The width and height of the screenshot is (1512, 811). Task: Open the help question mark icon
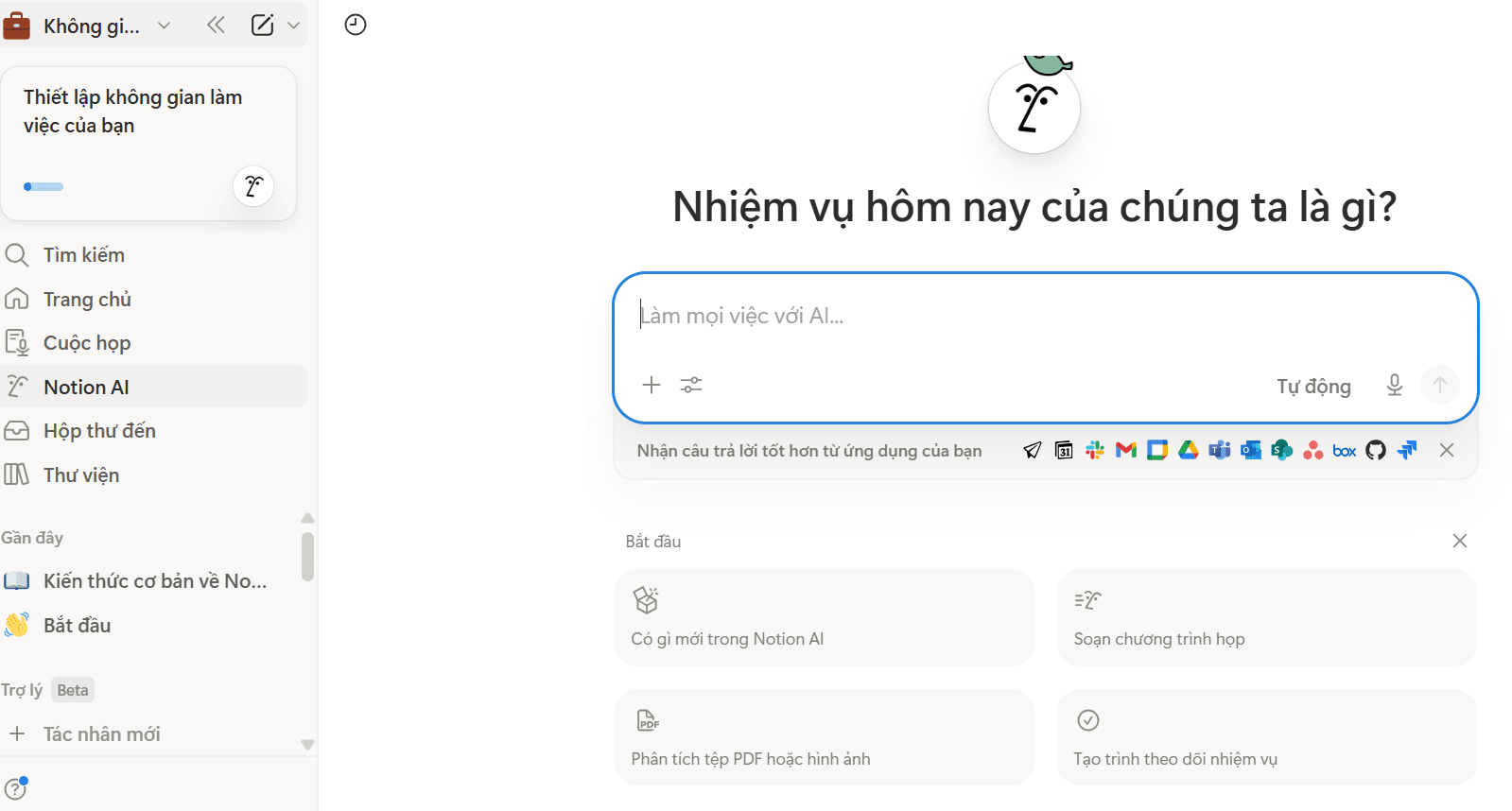click(x=15, y=788)
